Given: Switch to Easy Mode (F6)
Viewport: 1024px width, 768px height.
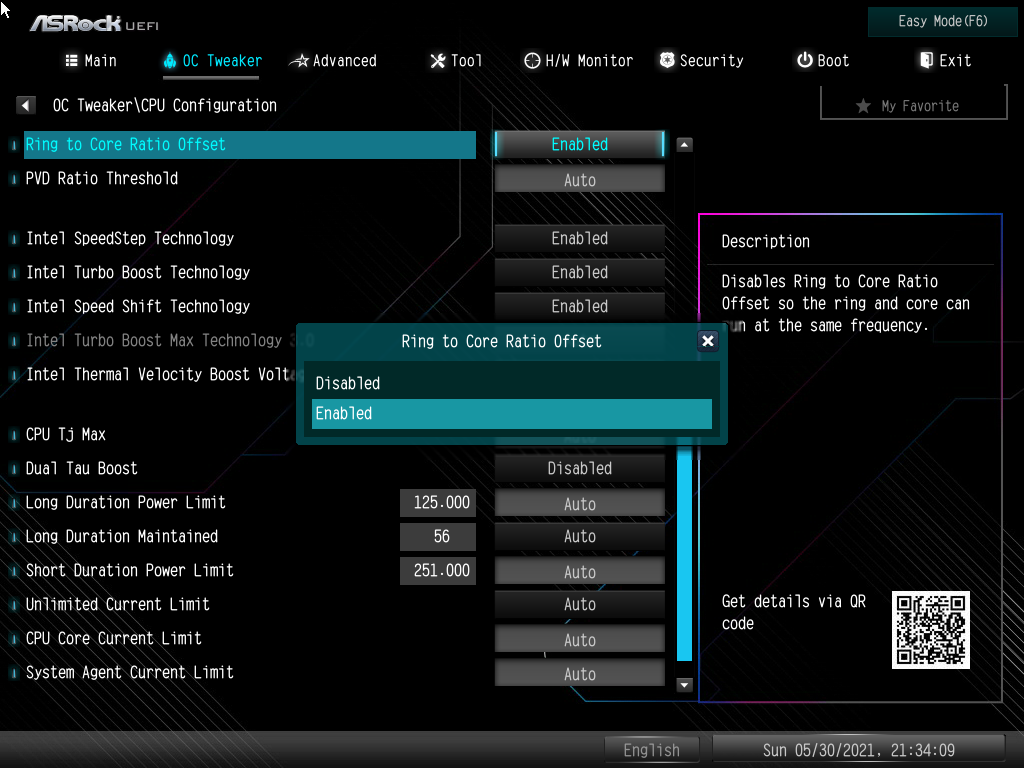Looking at the screenshot, I should (x=942, y=22).
